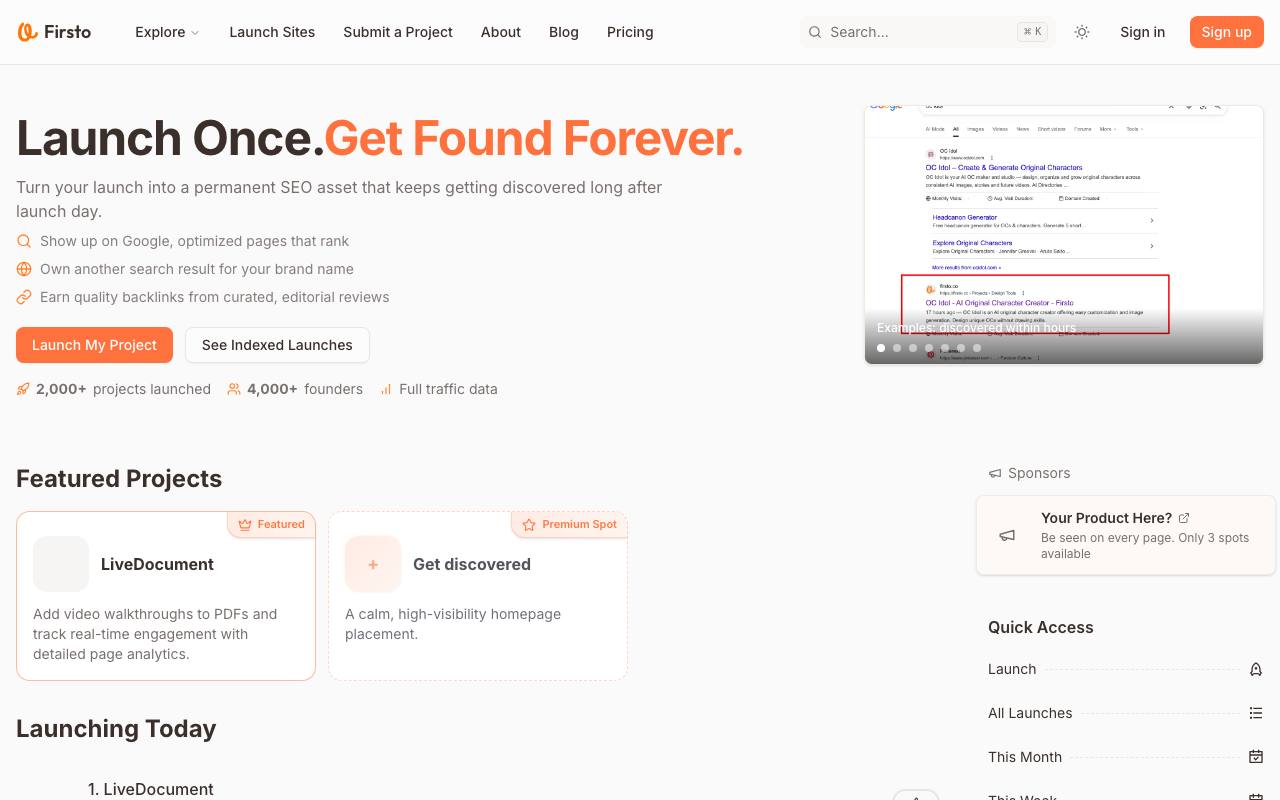Click the "4,000+ founders" stat text

(x=305, y=389)
